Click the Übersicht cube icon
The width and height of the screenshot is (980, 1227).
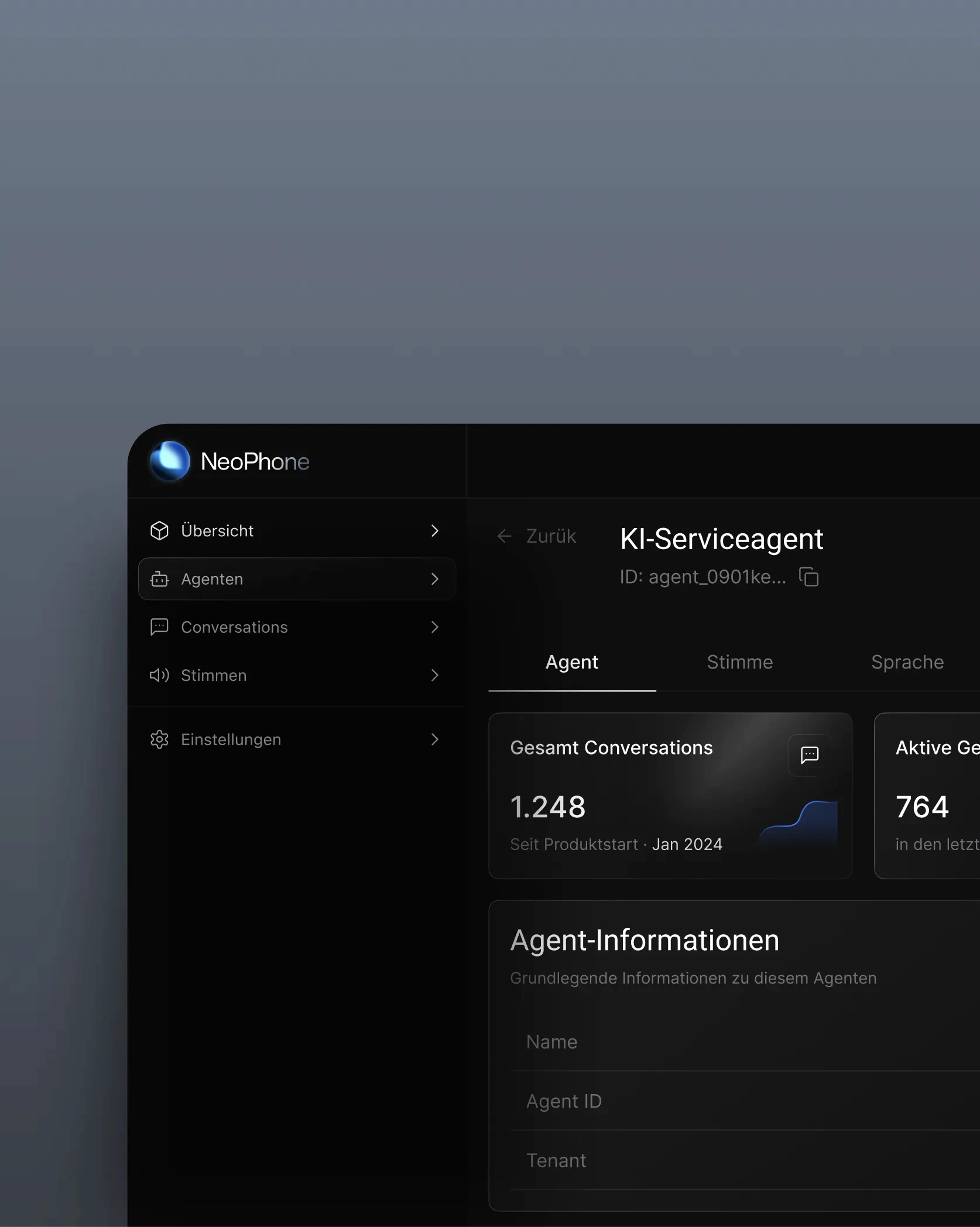coord(159,530)
